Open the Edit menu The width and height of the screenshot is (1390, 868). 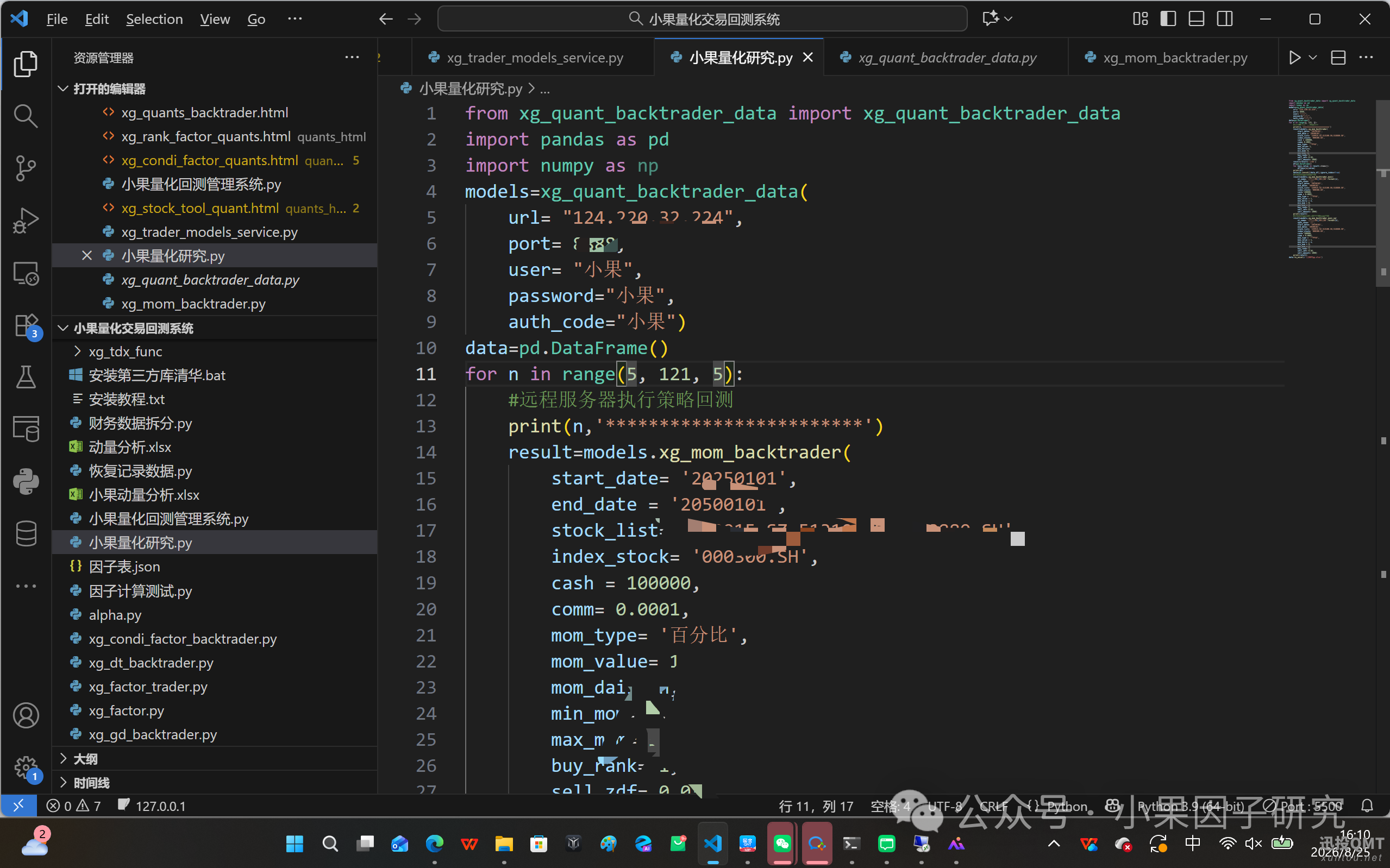tap(97, 19)
